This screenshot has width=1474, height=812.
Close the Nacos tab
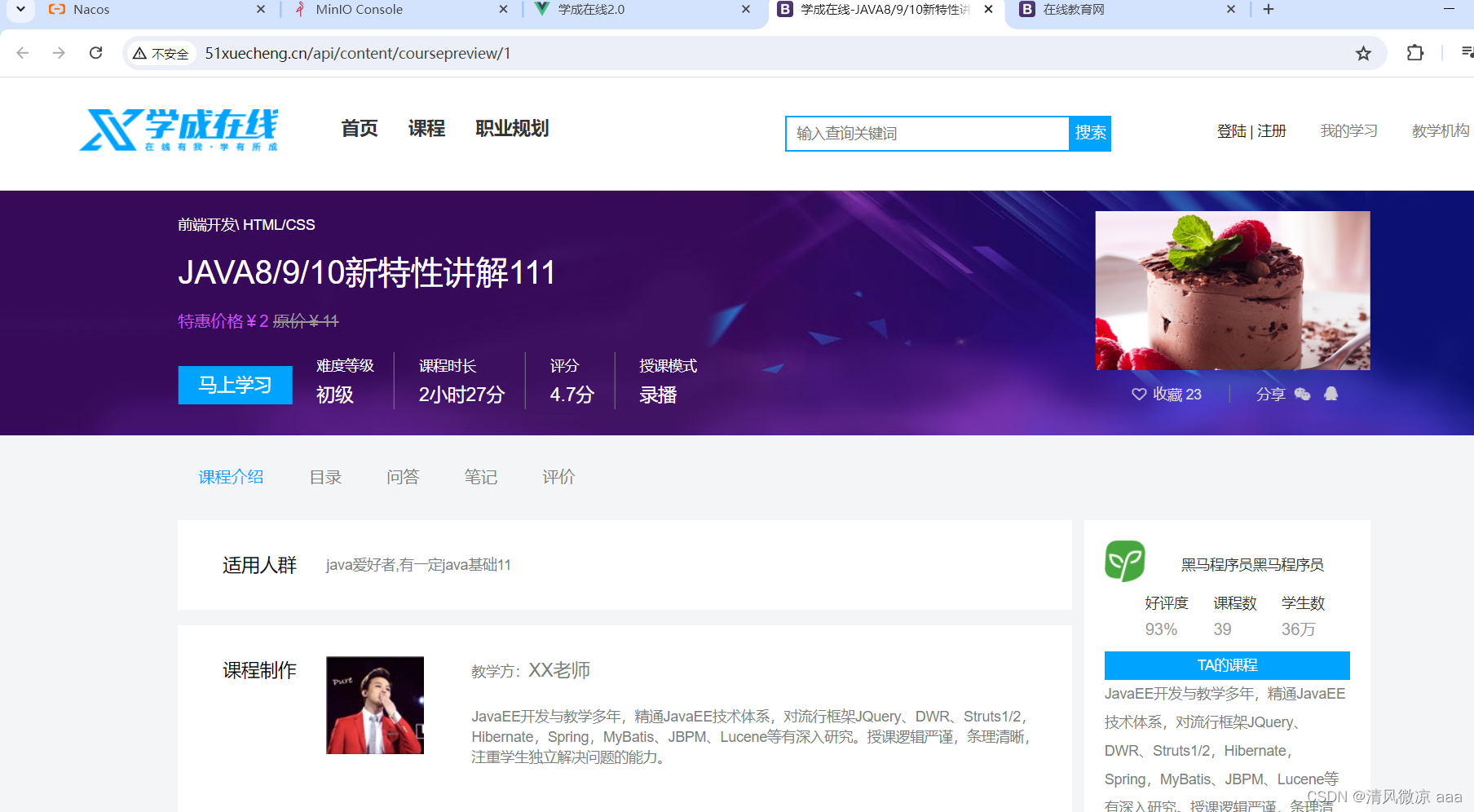coord(261,10)
